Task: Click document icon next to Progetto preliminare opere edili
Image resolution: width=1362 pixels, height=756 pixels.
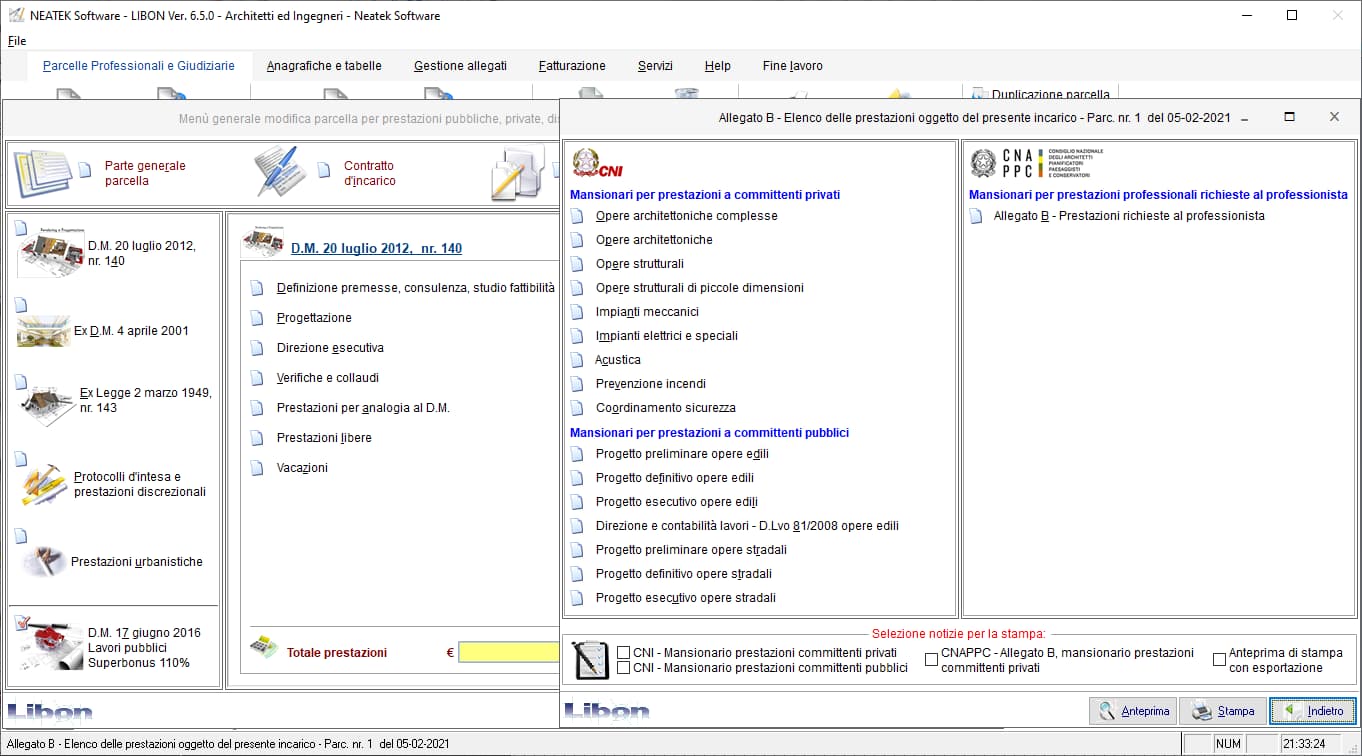Action: pos(576,454)
